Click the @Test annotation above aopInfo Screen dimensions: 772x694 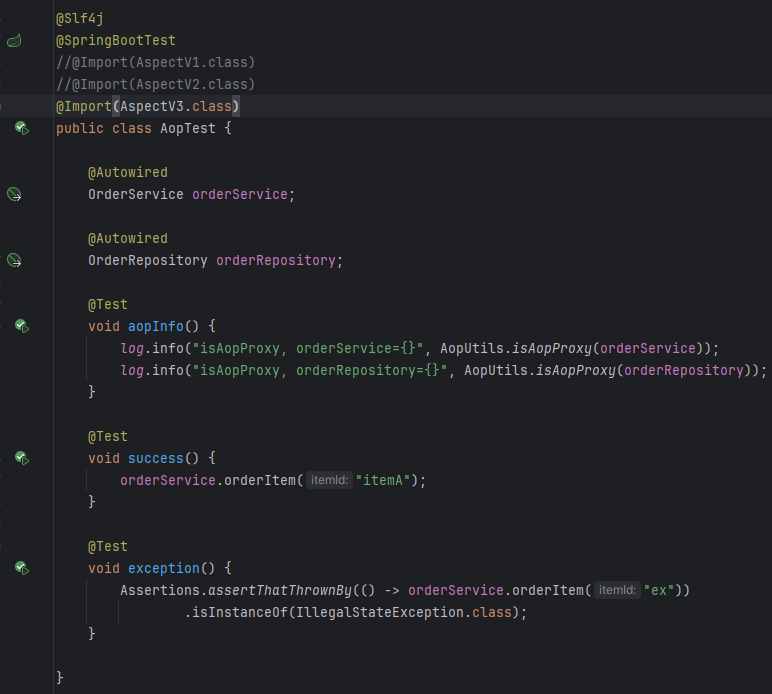point(108,305)
